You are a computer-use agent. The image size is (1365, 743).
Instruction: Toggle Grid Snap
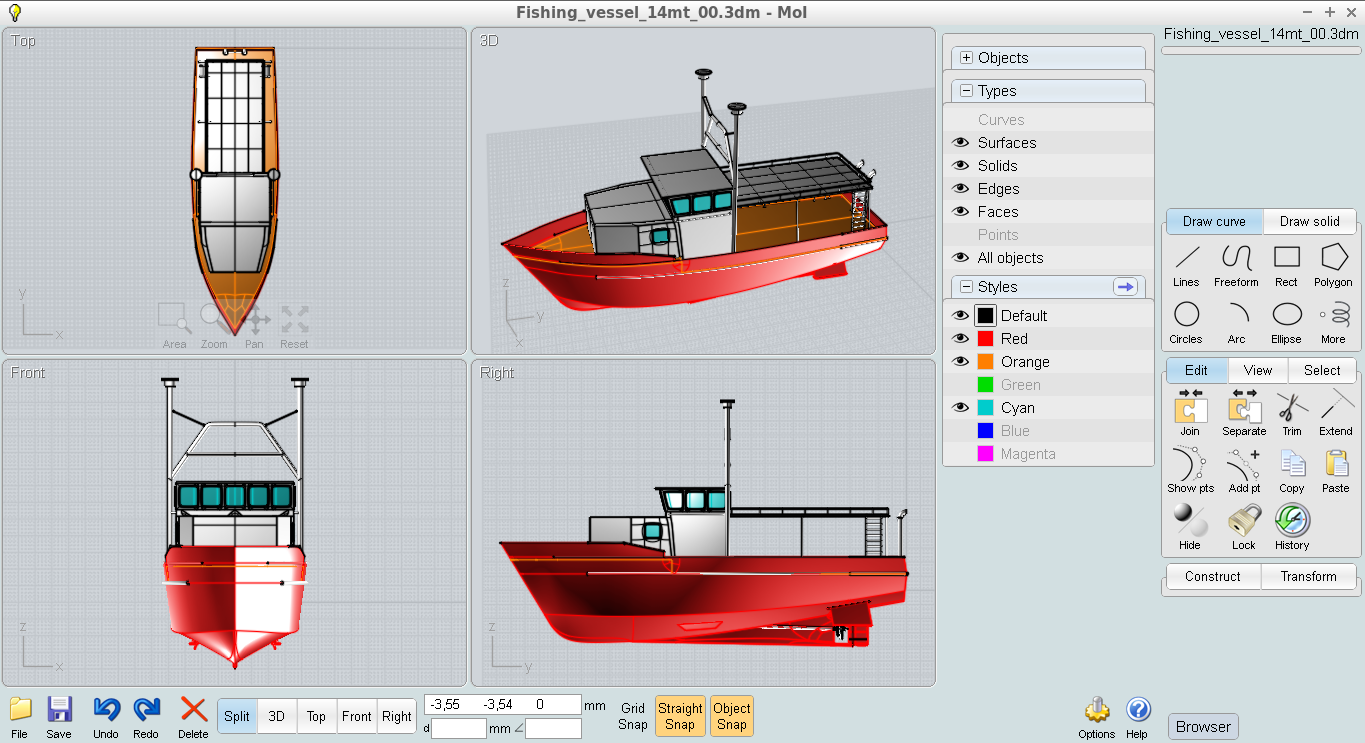[633, 716]
